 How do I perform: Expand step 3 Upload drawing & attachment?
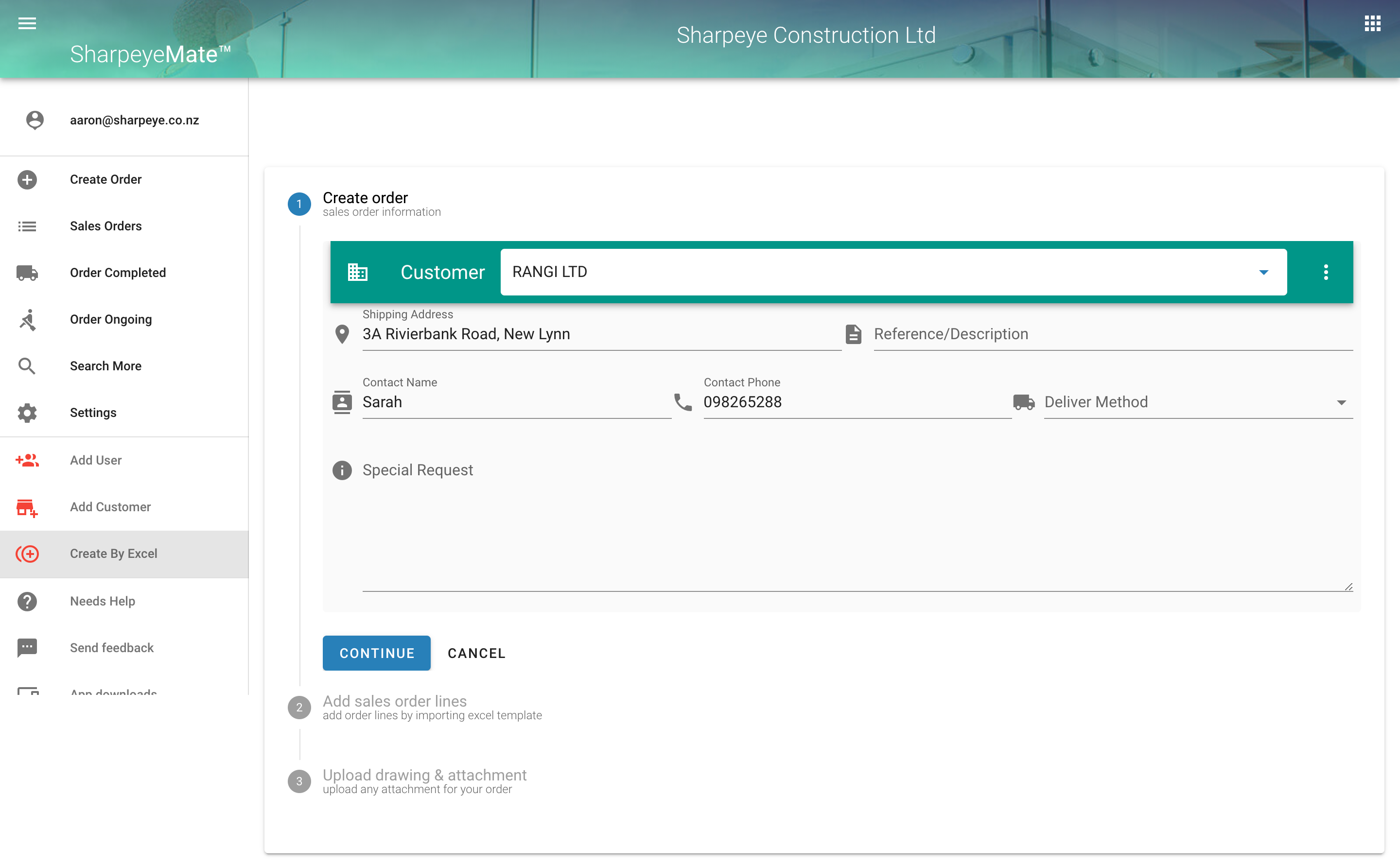(x=424, y=775)
